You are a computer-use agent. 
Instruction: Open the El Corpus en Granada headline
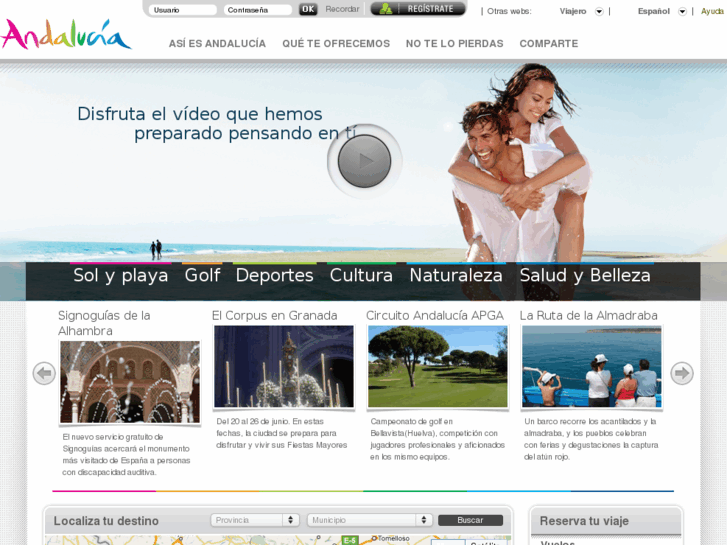coord(274,315)
